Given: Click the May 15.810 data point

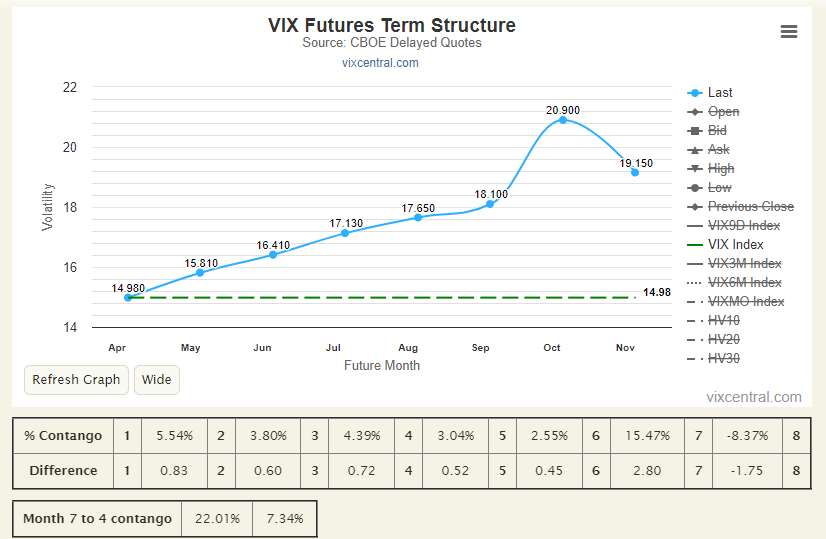Looking at the screenshot, I should point(200,272).
